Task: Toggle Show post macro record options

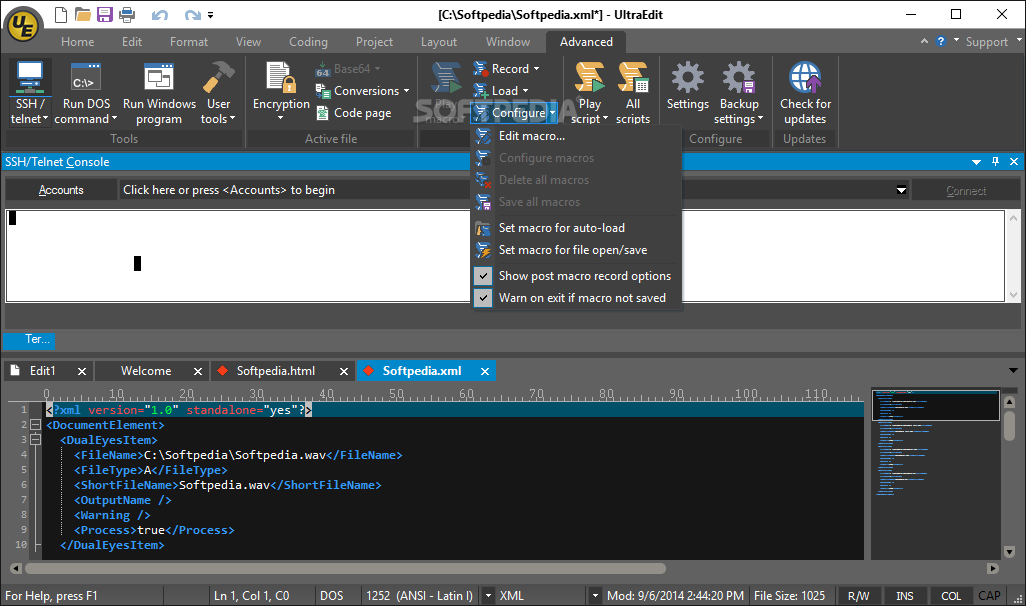Action: [576, 276]
